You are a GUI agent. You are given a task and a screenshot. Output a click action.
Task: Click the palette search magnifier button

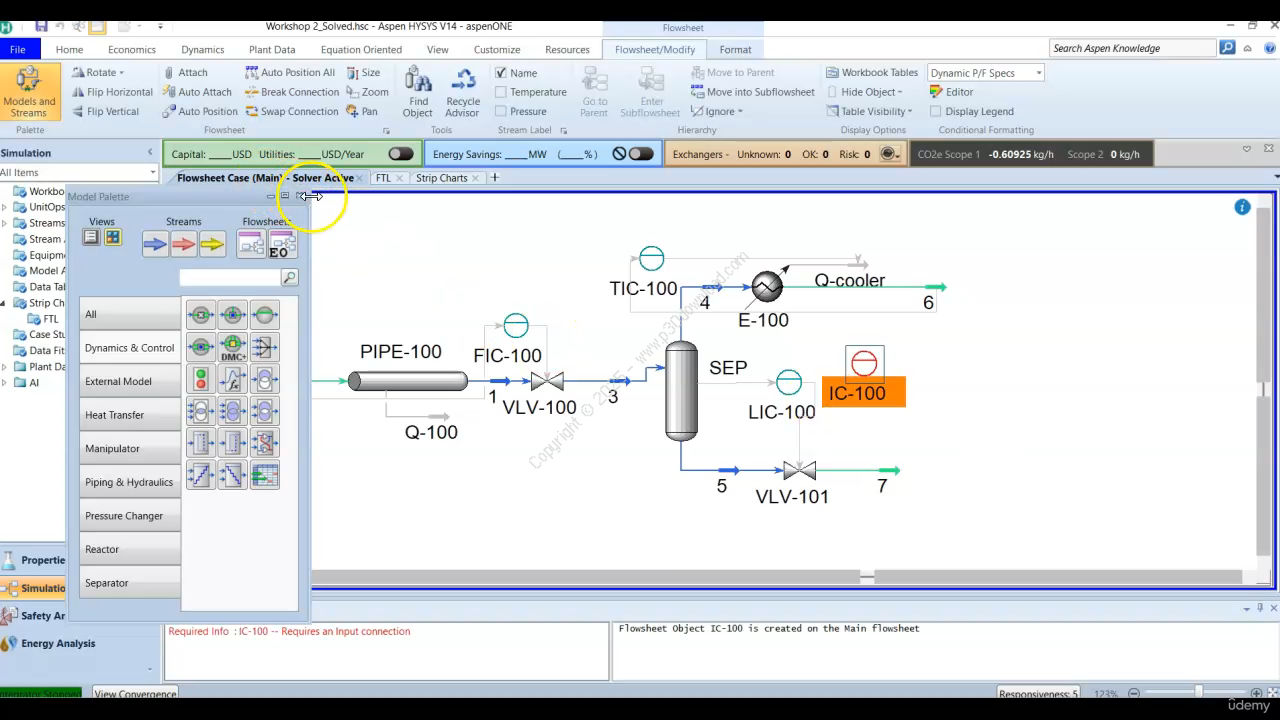click(289, 277)
